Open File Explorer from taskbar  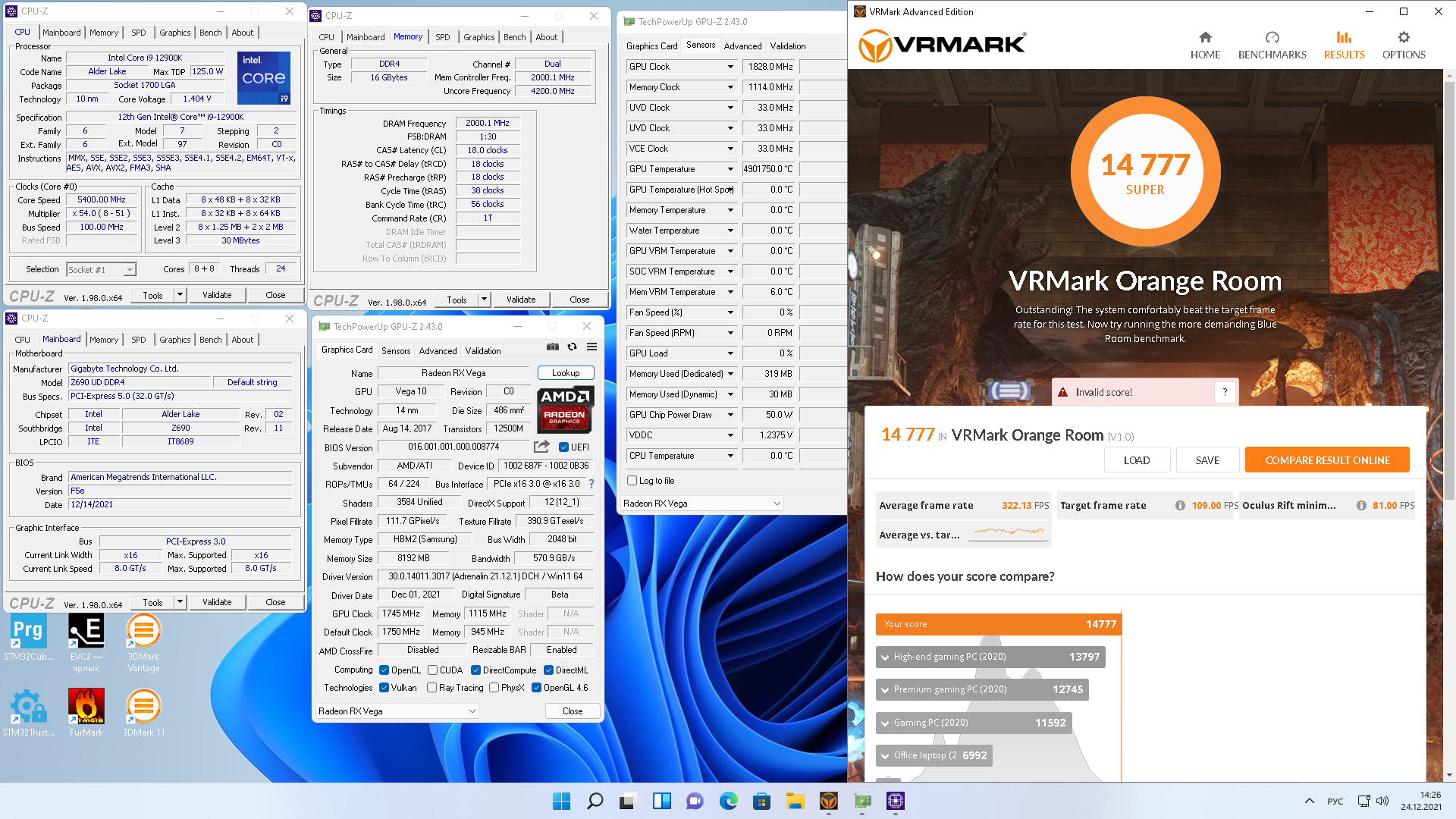(x=795, y=801)
